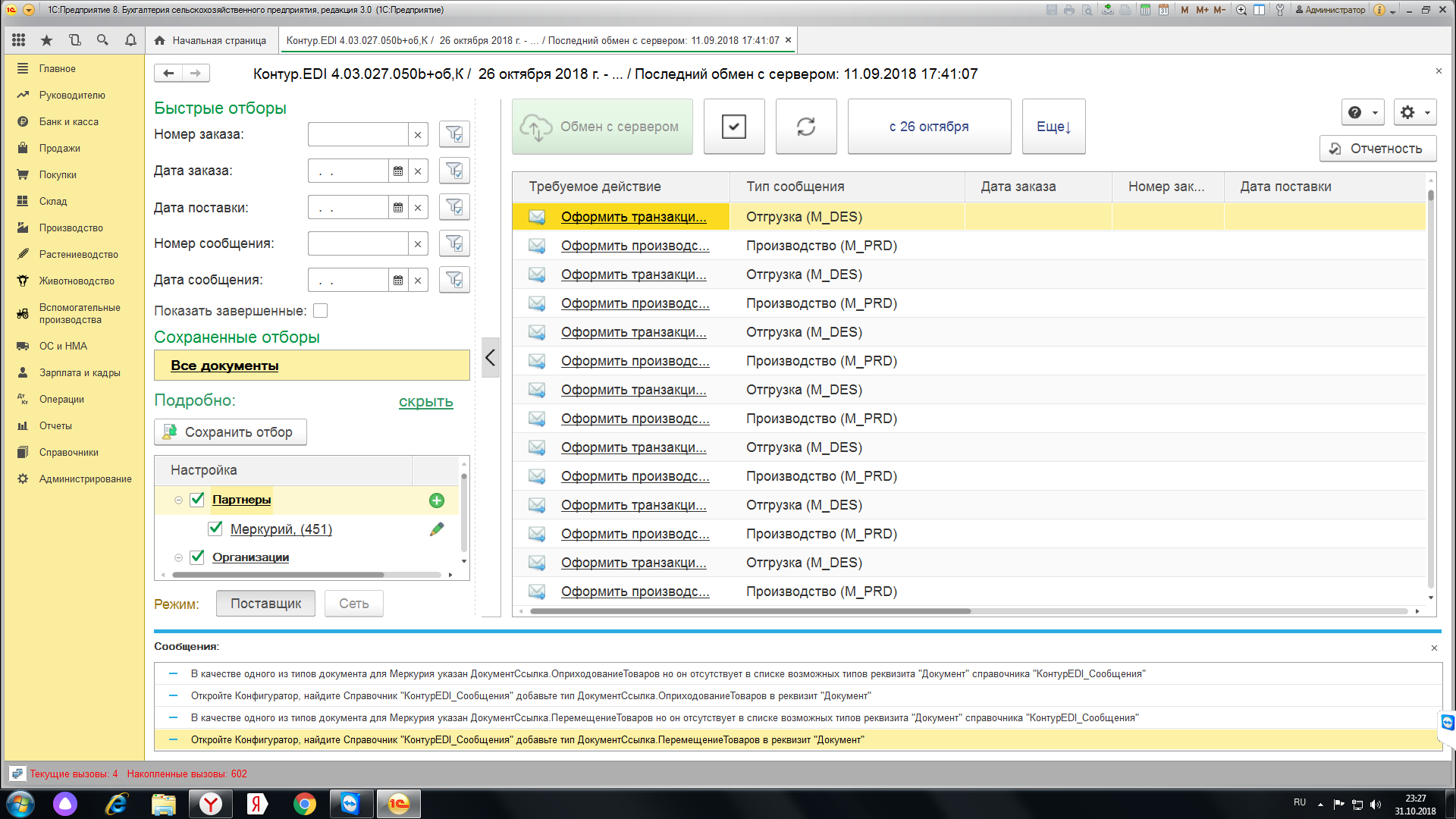Open dropdown arrow next to info icon

click(x=1392, y=11)
